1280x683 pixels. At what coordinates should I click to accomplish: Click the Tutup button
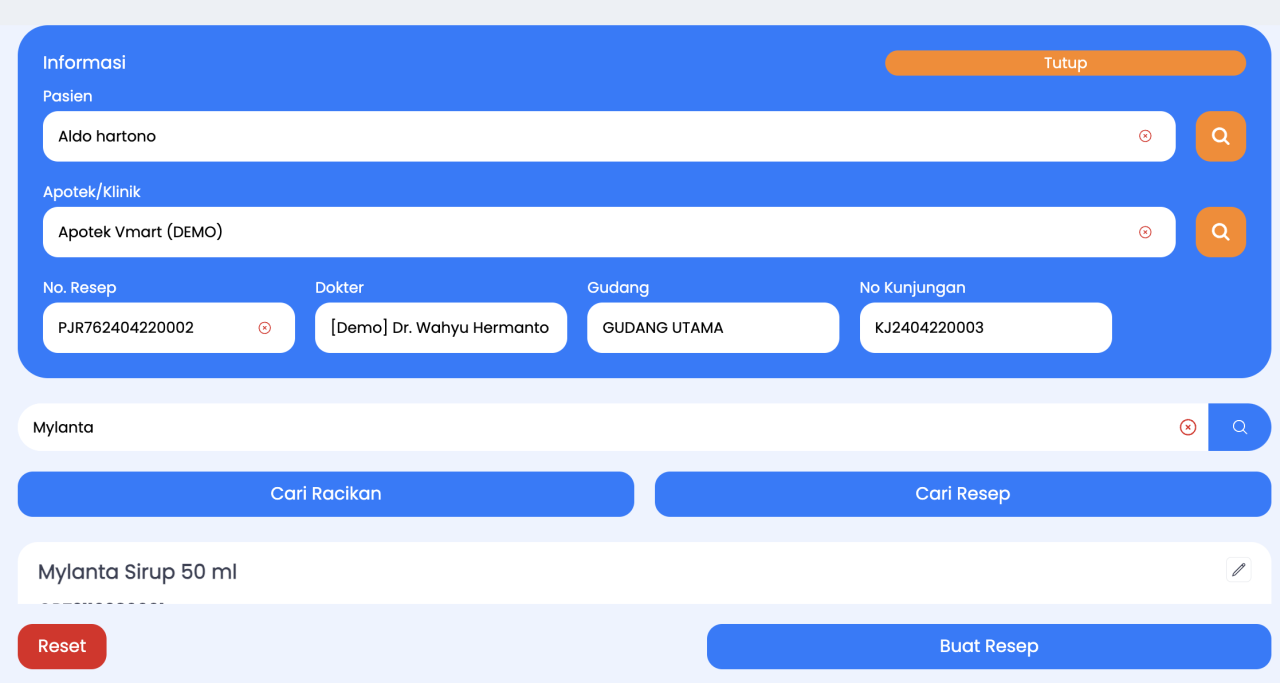click(x=1065, y=63)
